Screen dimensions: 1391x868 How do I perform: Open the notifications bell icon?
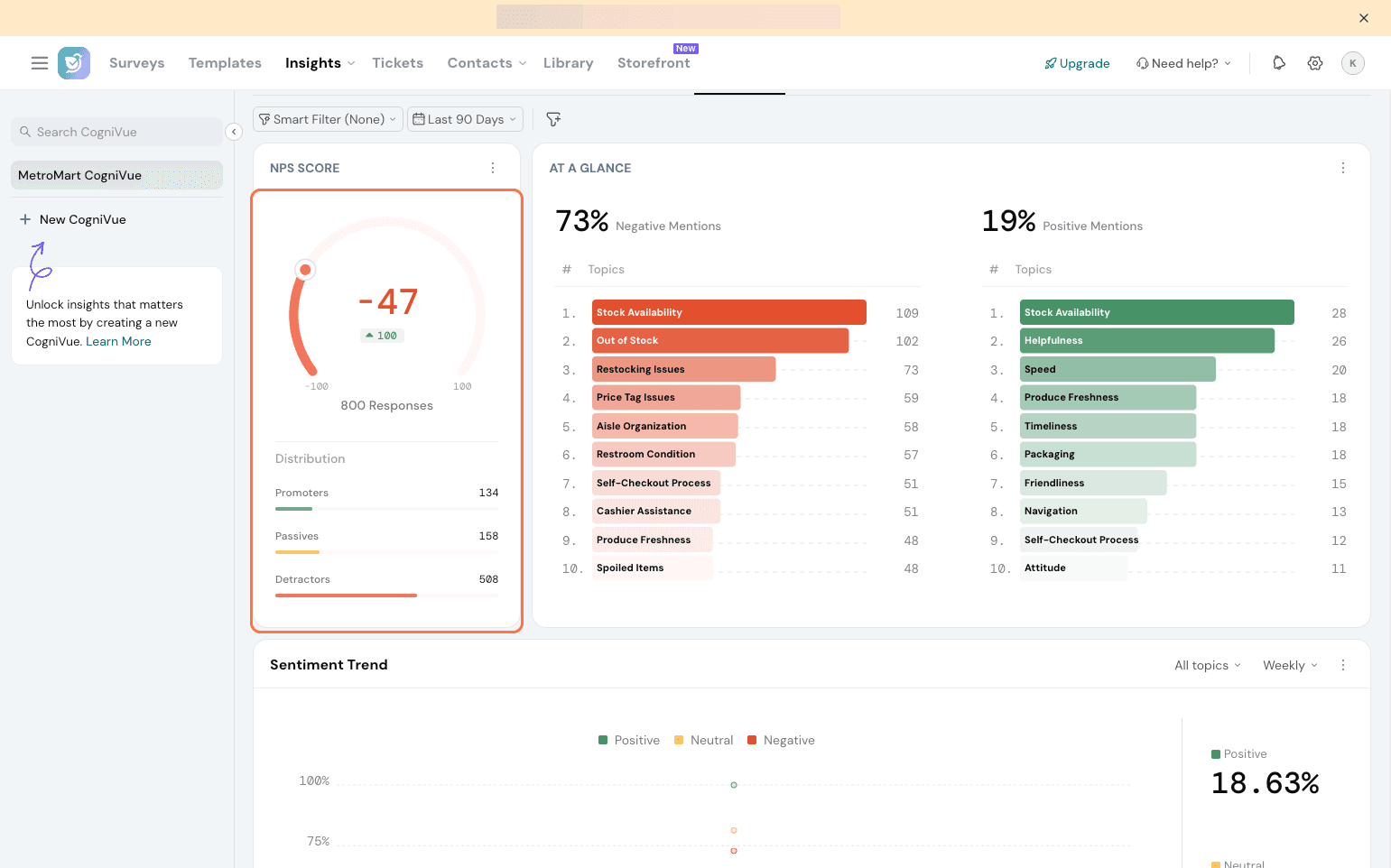[x=1279, y=63]
